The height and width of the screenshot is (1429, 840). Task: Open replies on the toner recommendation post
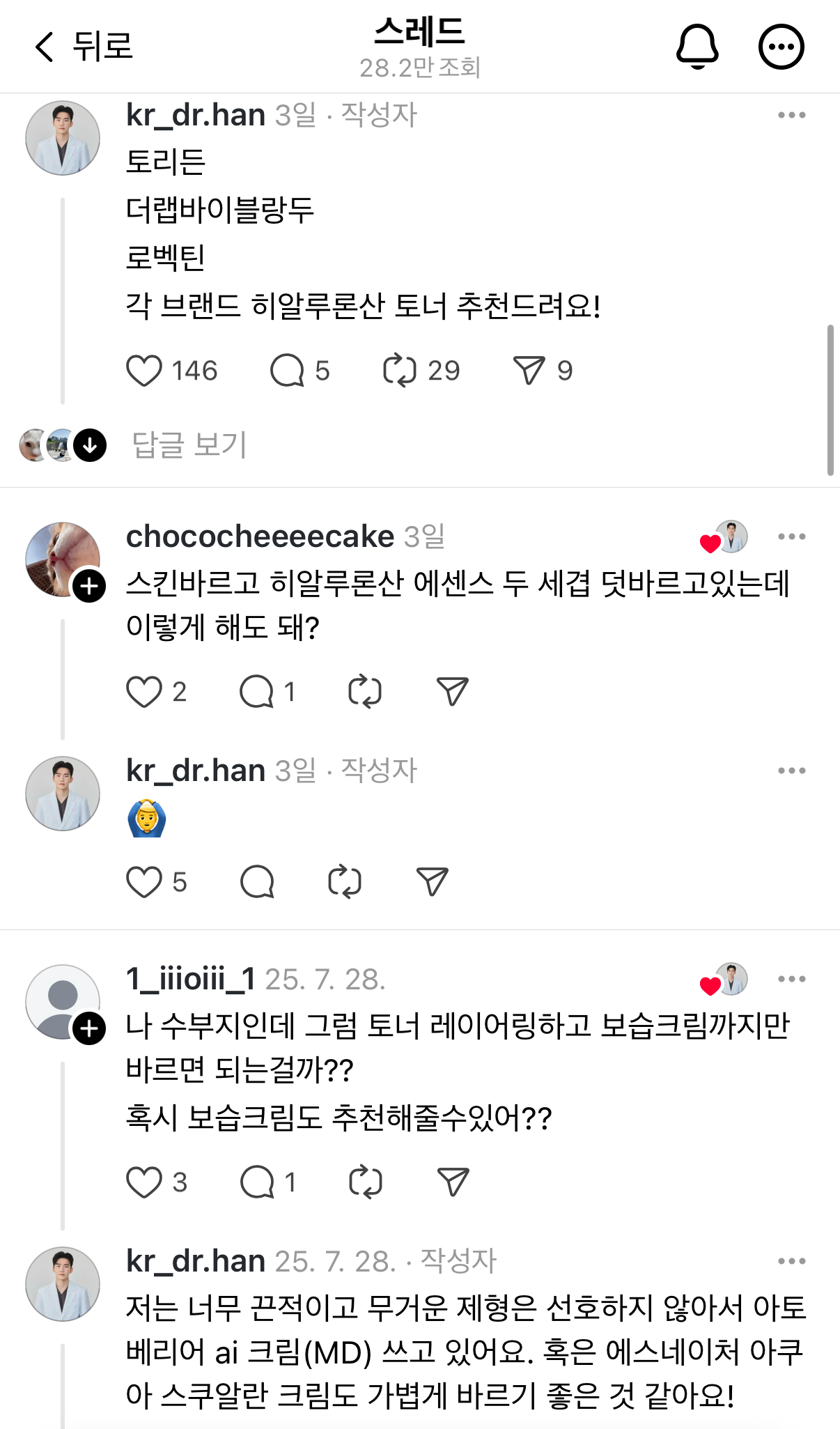(x=287, y=371)
